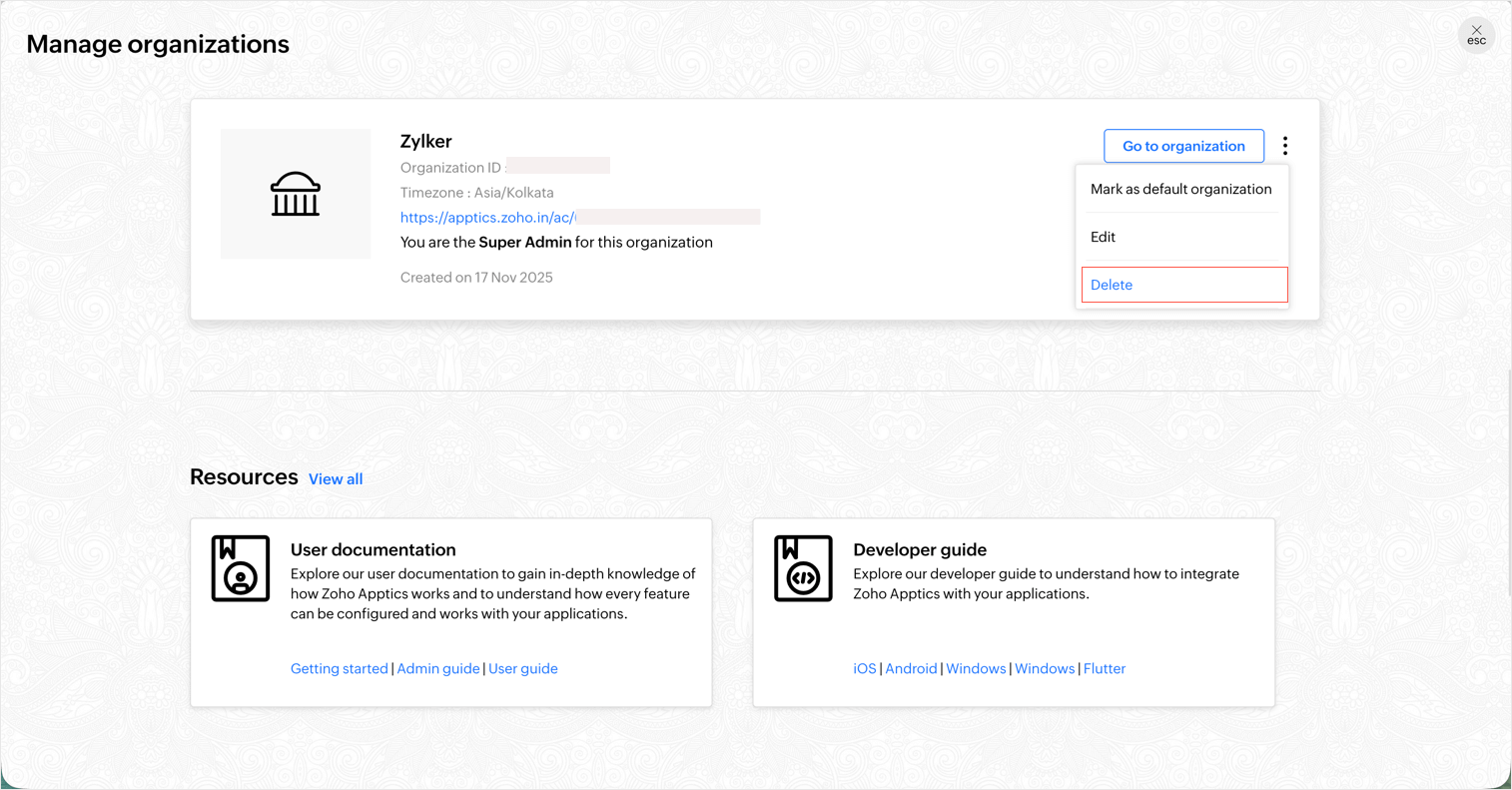The width and height of the screenshot is (1512, 790).
Task: Open the three-dot more options menu
Action: tap(1285, 146)
